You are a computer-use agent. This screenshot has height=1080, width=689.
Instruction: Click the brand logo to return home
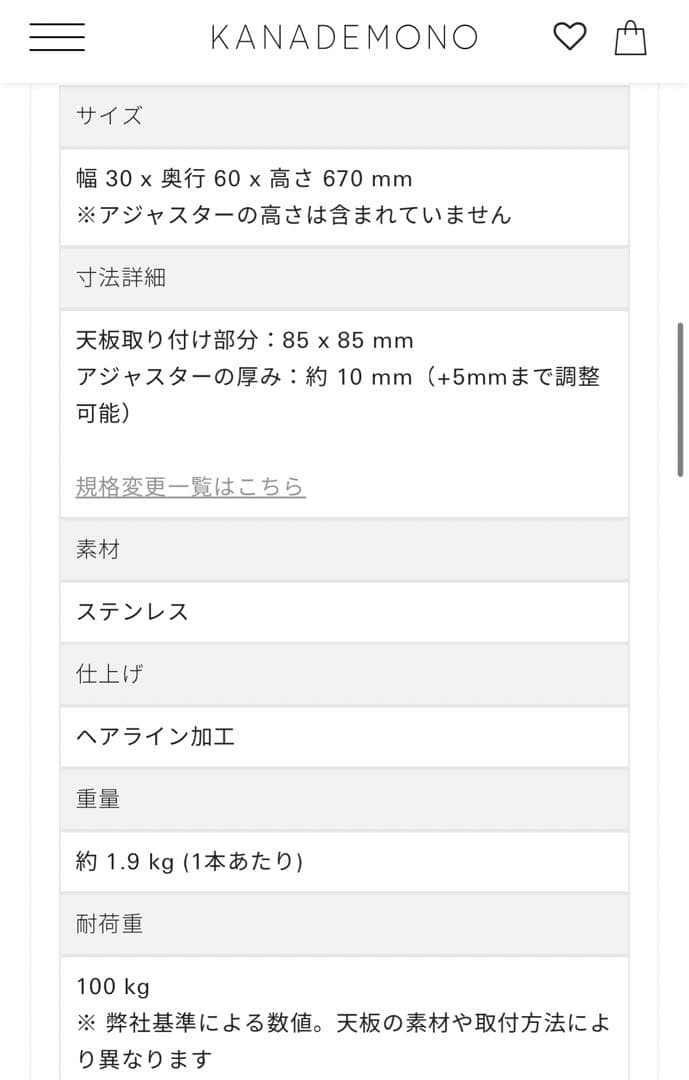(x=344, y=37)
